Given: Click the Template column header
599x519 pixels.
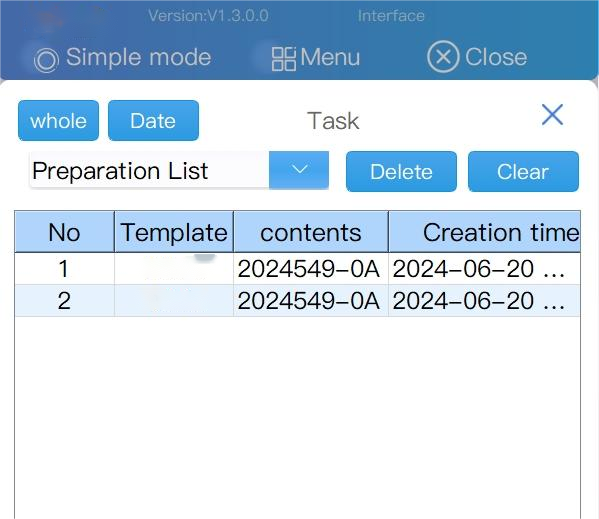Looking at the screenshot, I should coord(174,232).
